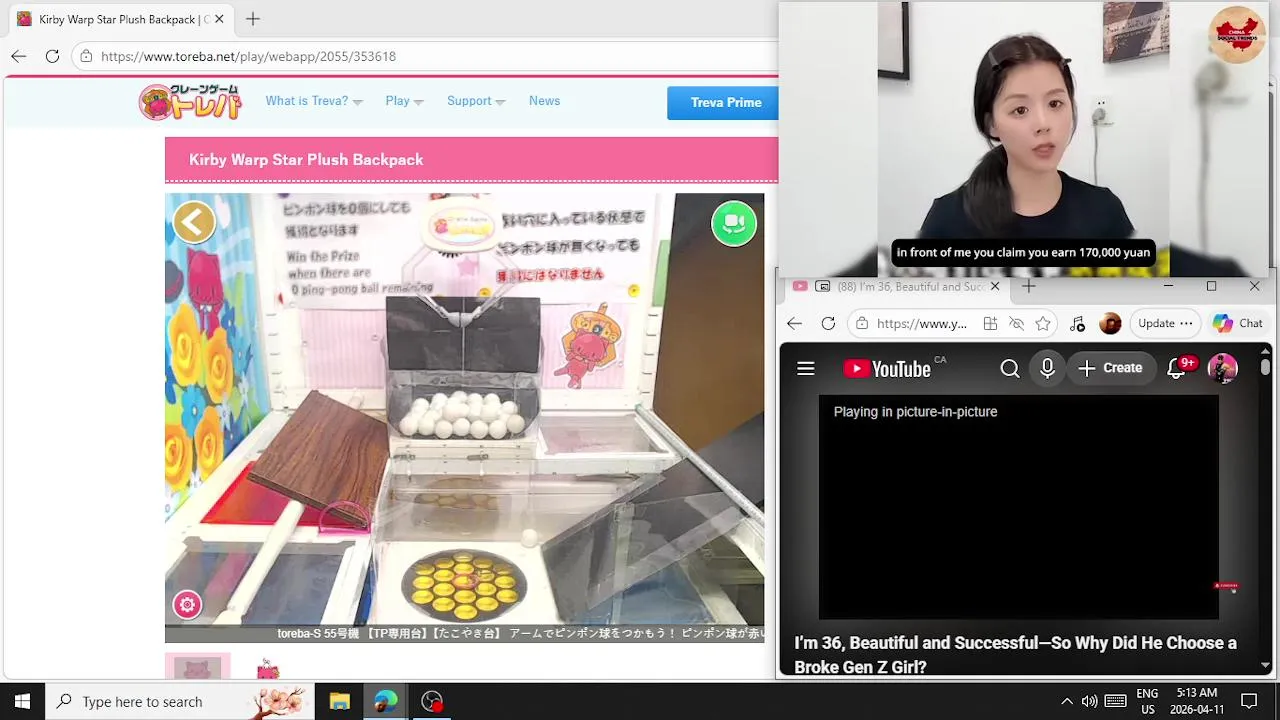This screenshot has width=1280, height=720.
Task: Click the Kirby Warp Star Plush Backpack heading
Action: click(306, 160)
